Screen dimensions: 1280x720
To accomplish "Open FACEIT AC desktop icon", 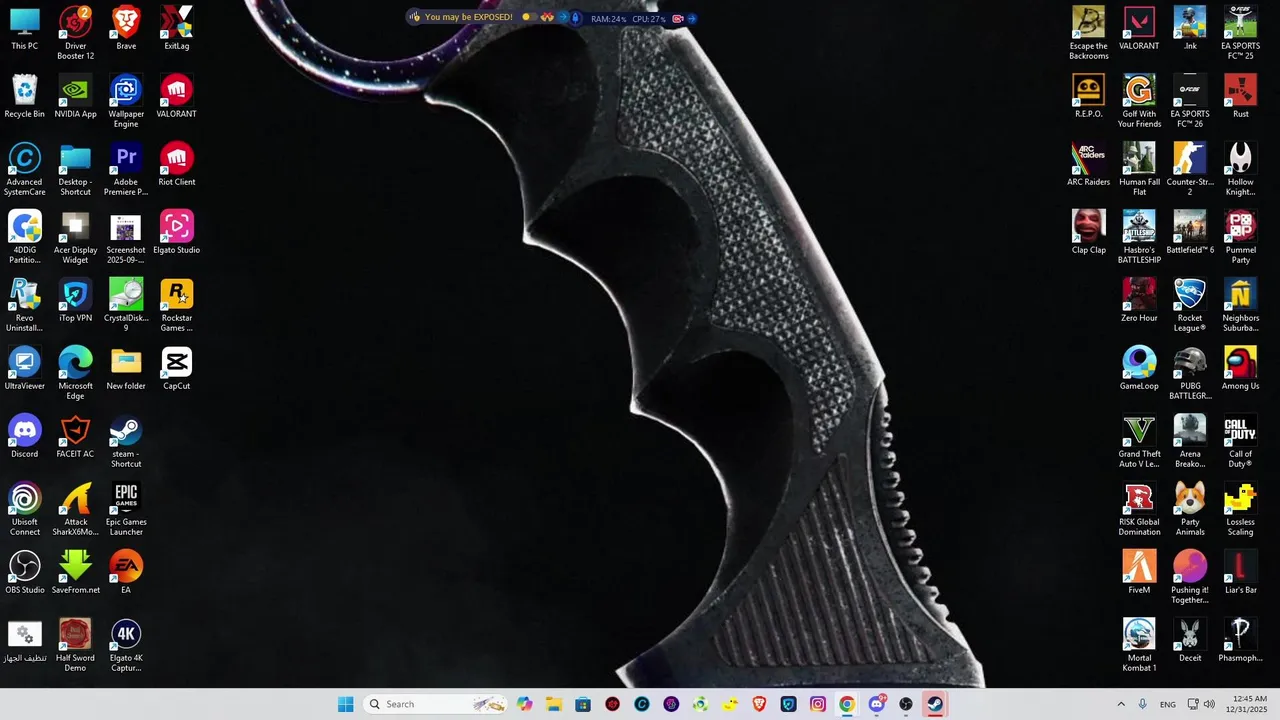I will click(x=75, y=437).
